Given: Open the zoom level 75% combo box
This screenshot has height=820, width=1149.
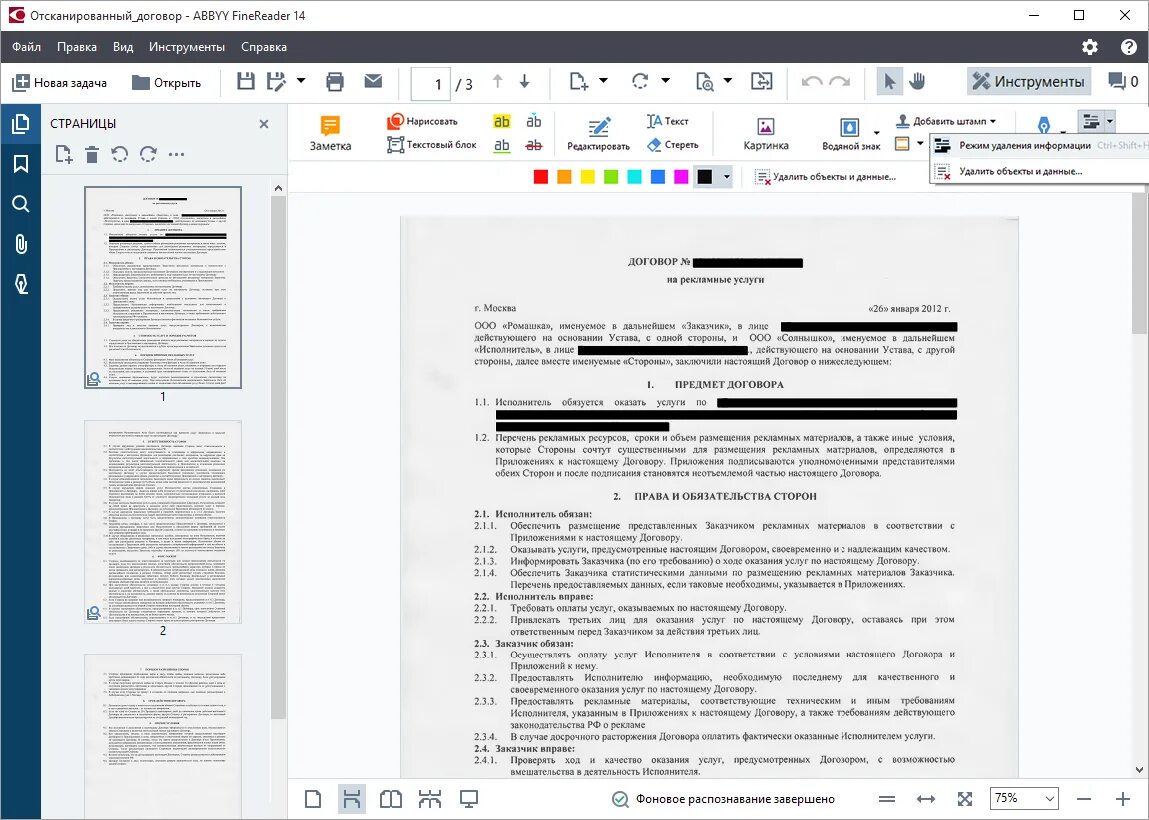Looking at the screenshot, I should pyautogui.click(x=1023, y=799).
